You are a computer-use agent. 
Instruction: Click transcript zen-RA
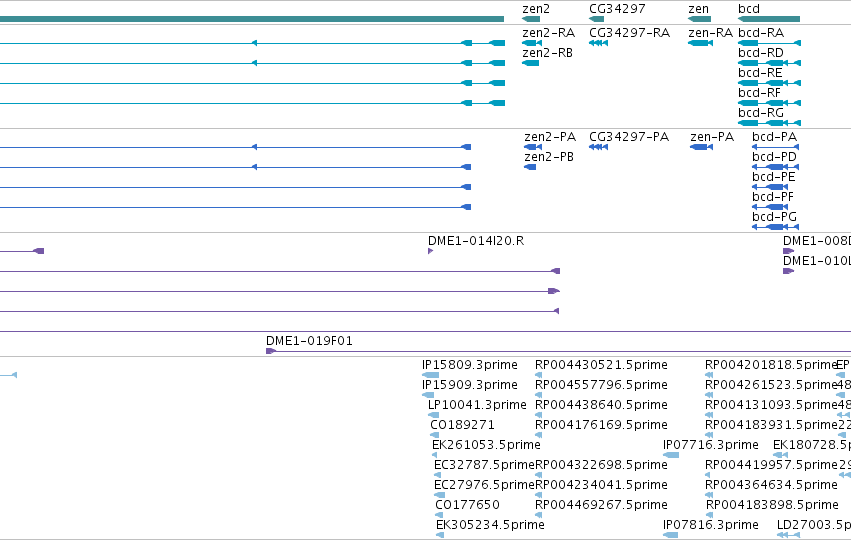[x=710, y=33]
